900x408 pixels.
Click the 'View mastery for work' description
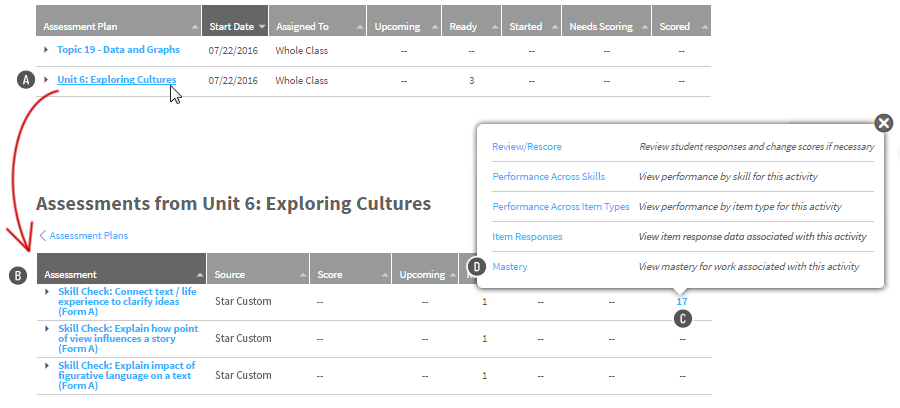pyautogui.click(x=749, y=267)
